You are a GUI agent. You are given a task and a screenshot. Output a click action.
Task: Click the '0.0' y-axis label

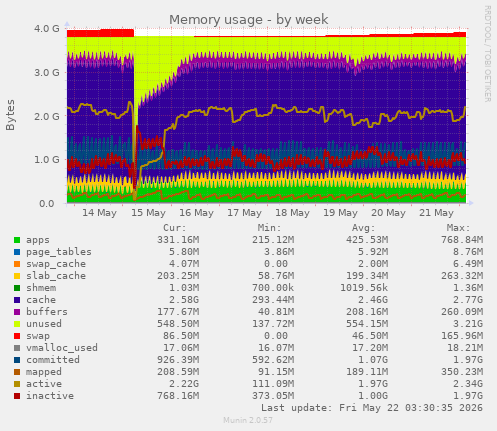point(46,203)
